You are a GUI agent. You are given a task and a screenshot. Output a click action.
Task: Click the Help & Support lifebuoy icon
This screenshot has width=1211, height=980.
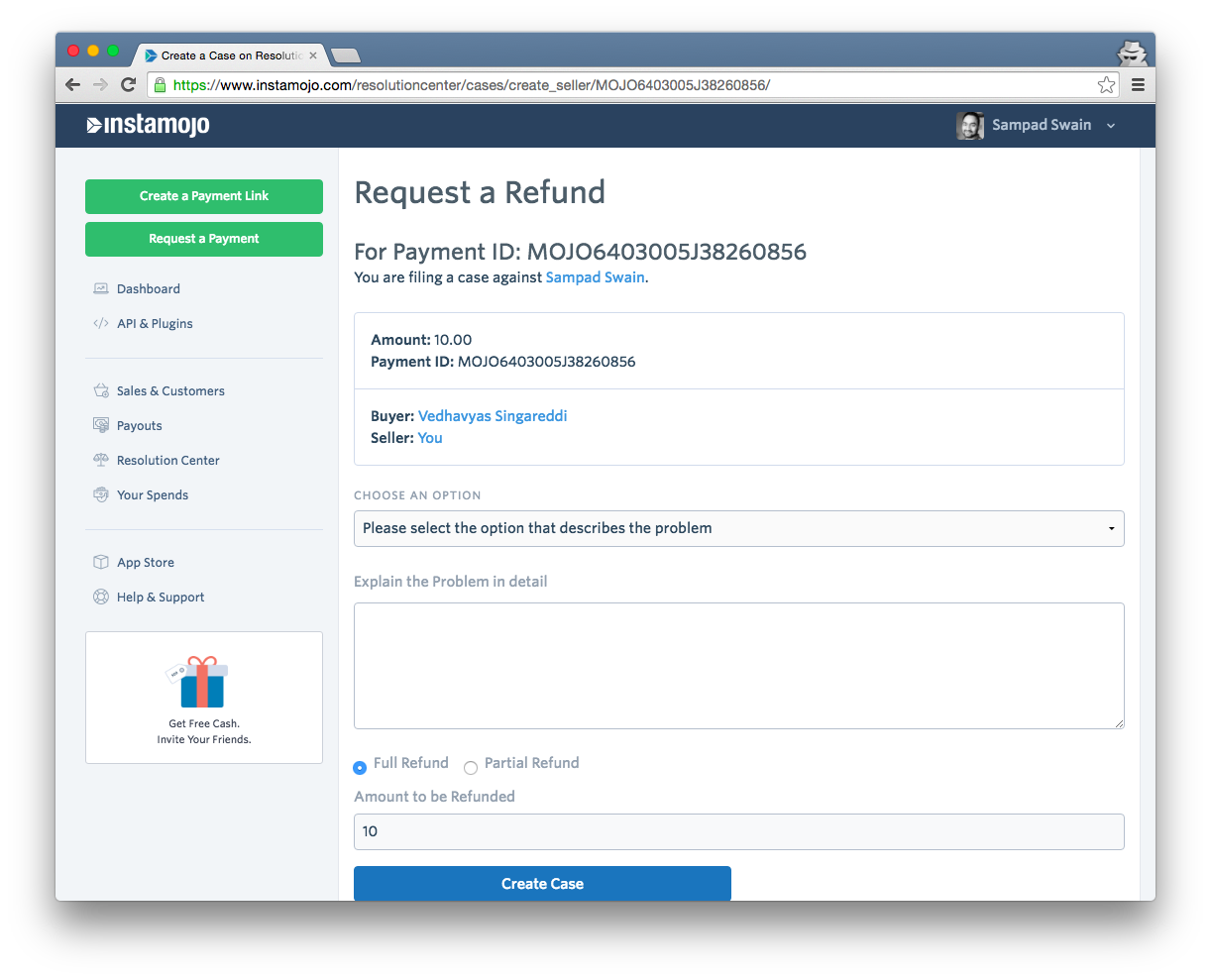tap(101, 597)
